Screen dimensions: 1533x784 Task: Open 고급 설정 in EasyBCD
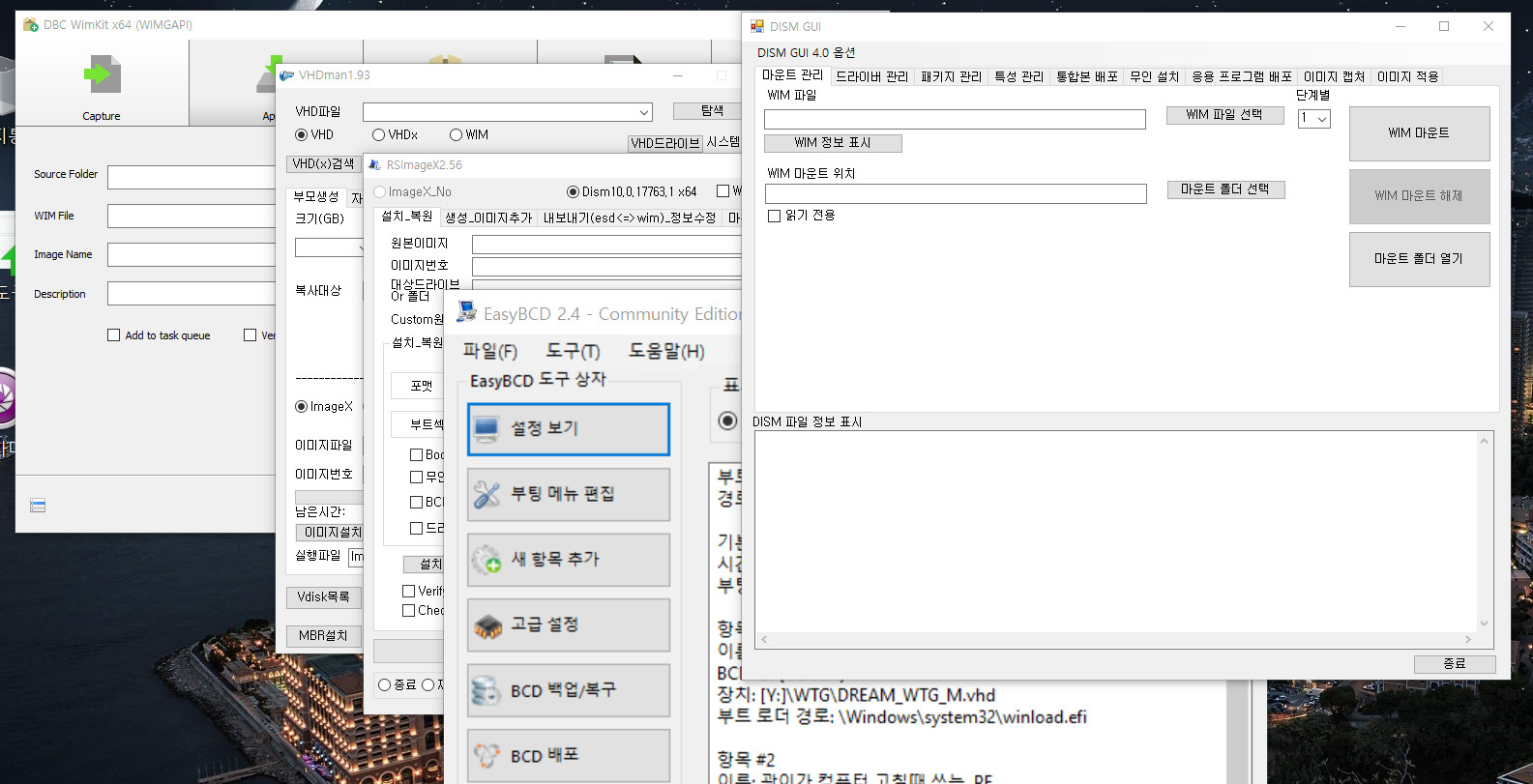click(x=569, y=624)
